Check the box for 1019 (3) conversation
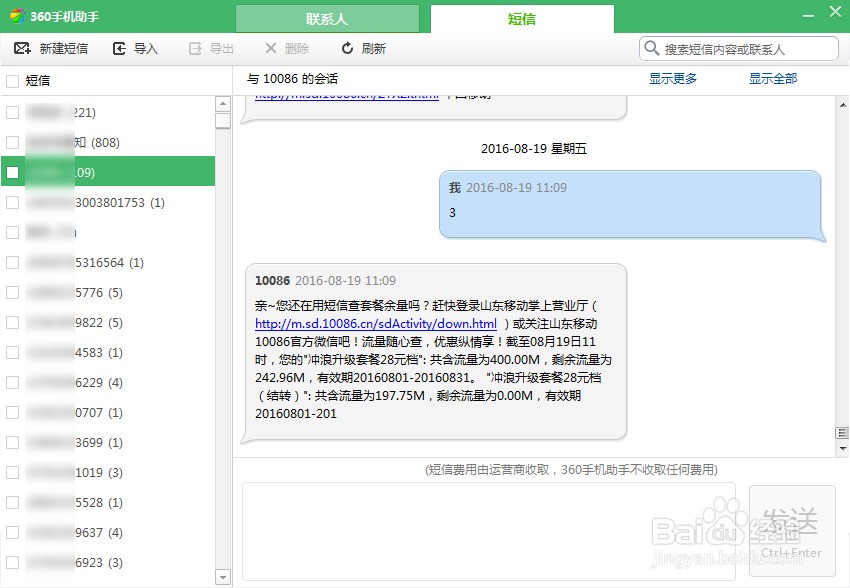The height and width of the screenshot is (588, 850). pos(12,473)
